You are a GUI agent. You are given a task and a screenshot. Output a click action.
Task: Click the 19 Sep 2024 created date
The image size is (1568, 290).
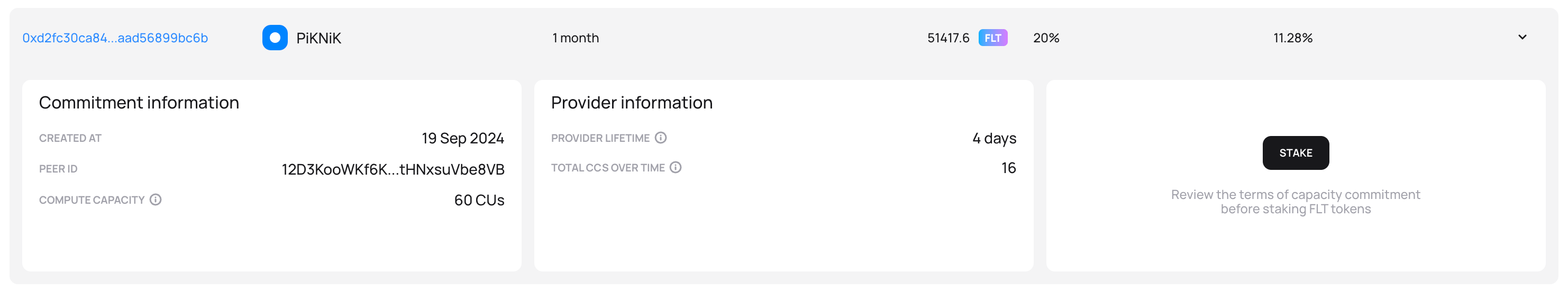(x=462, y=138)
